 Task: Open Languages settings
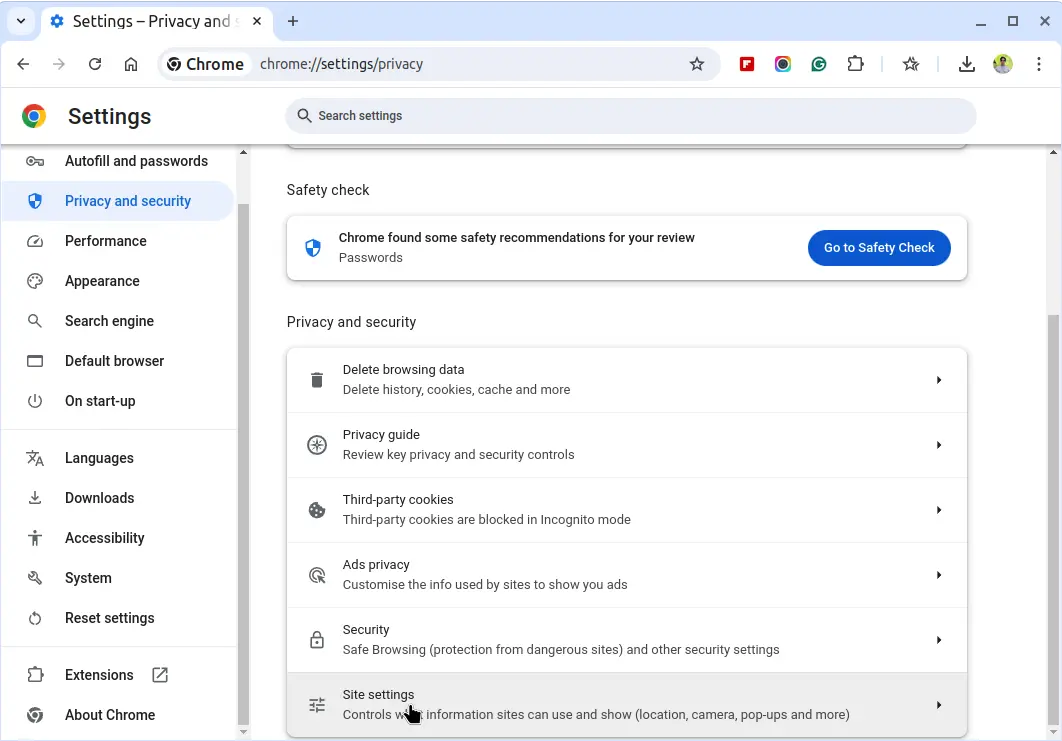coord(117,458)
